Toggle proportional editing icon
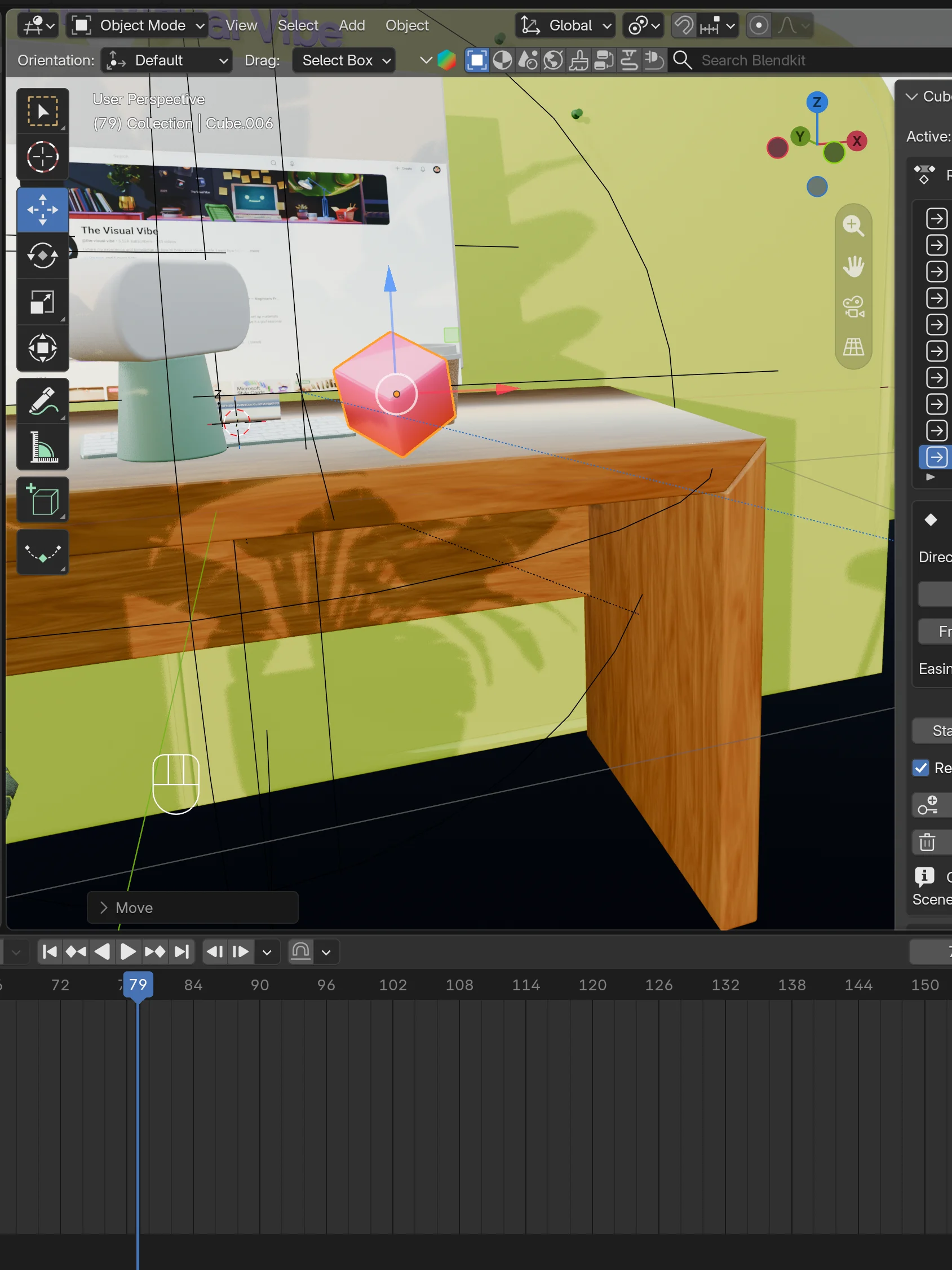 pos(759,25)
